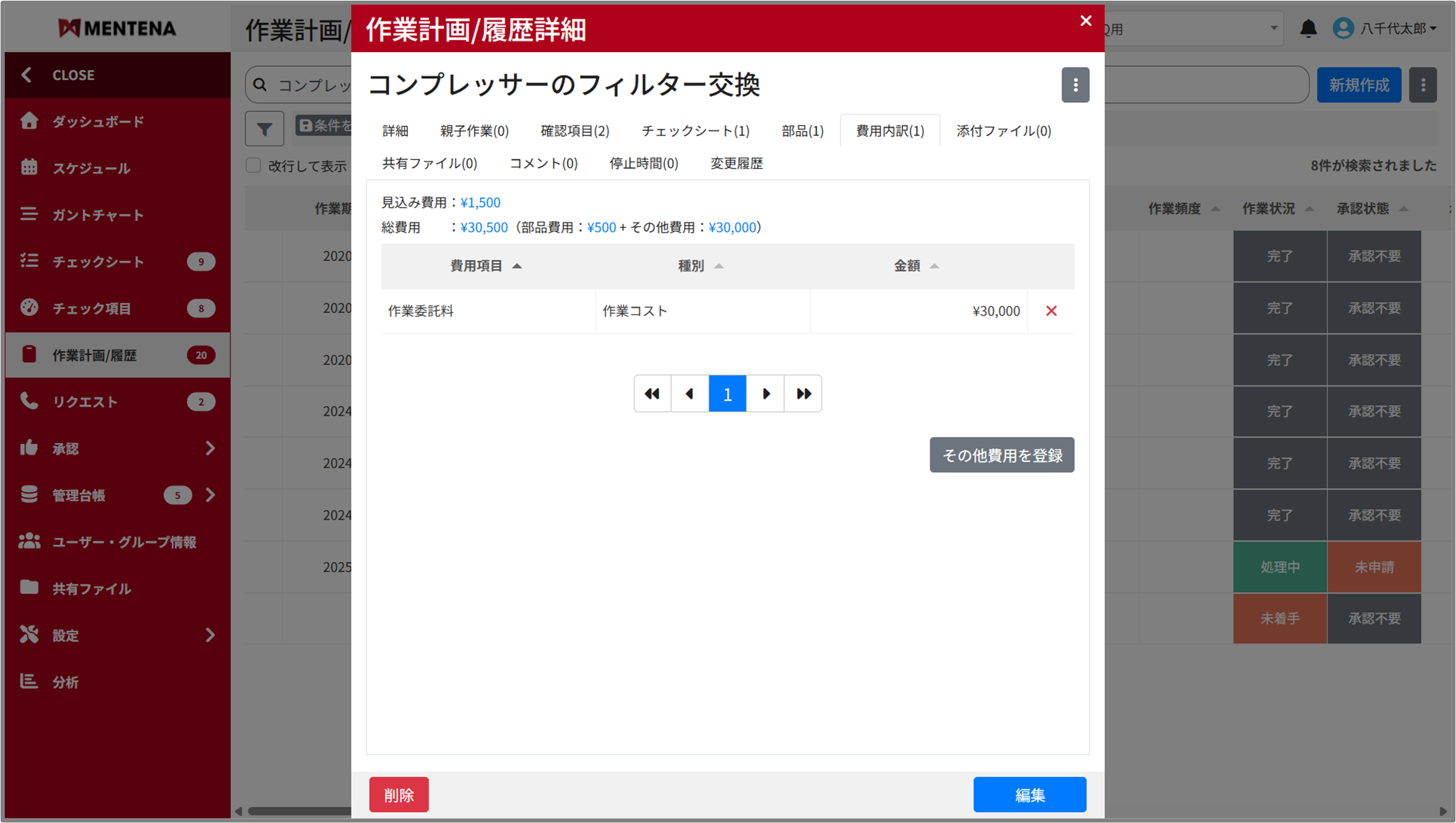1456x823 pixels.
Task: Switch to the 部品(1) tab
Action: [x=802, y=131]
